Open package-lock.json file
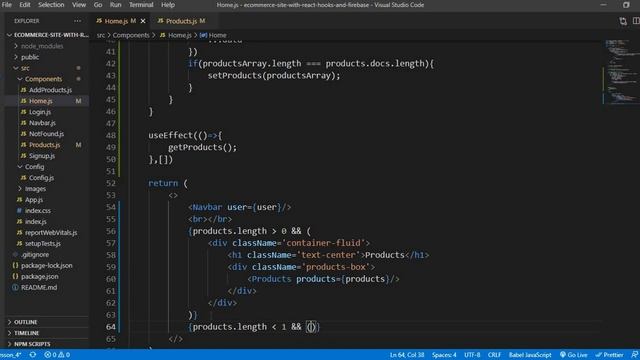This screenshot has height=360, width=640. coord(47,266)
